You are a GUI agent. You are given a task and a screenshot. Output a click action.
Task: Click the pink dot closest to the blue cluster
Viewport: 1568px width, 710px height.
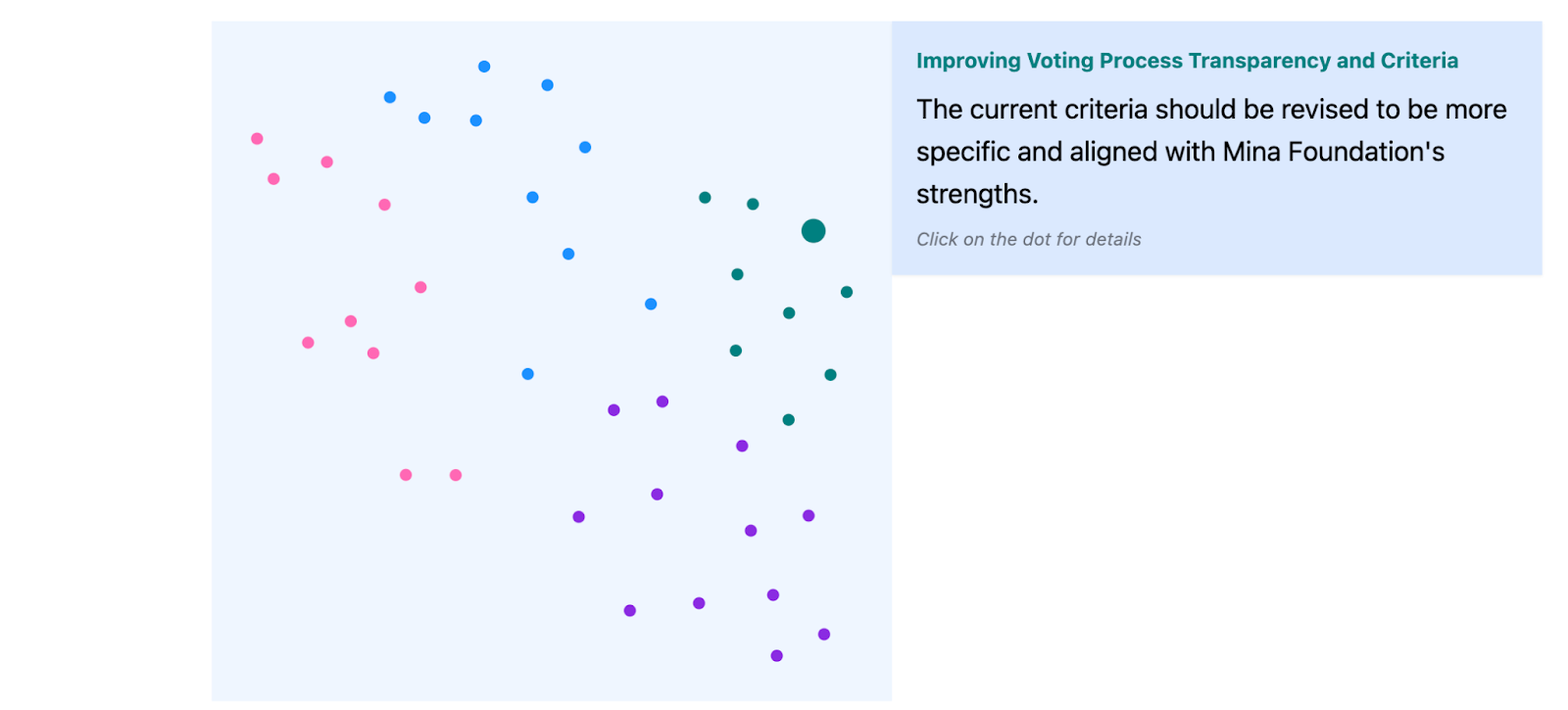pyautogui.click(x=385, y=205)
